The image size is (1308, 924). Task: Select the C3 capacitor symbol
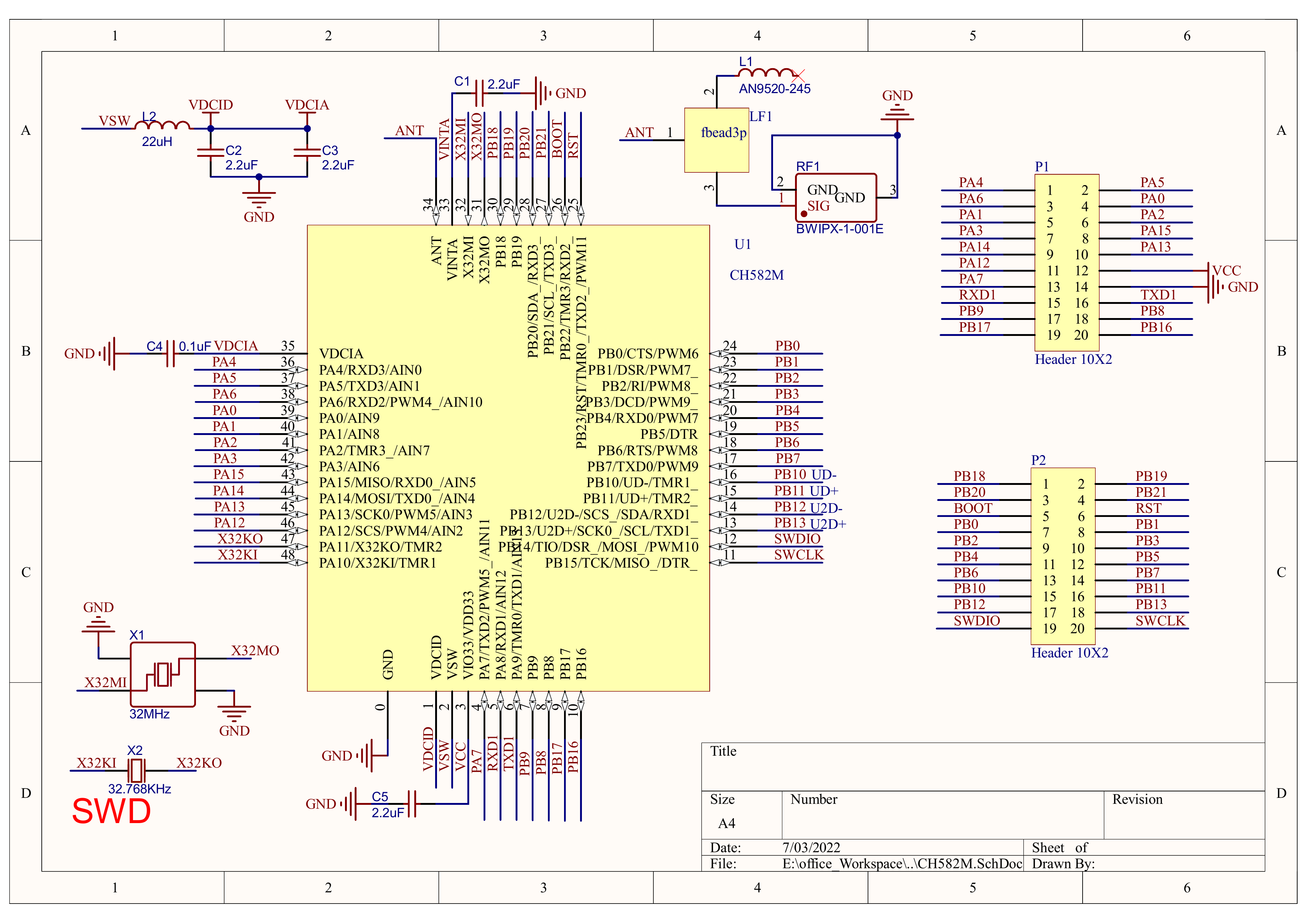point(307,152)
